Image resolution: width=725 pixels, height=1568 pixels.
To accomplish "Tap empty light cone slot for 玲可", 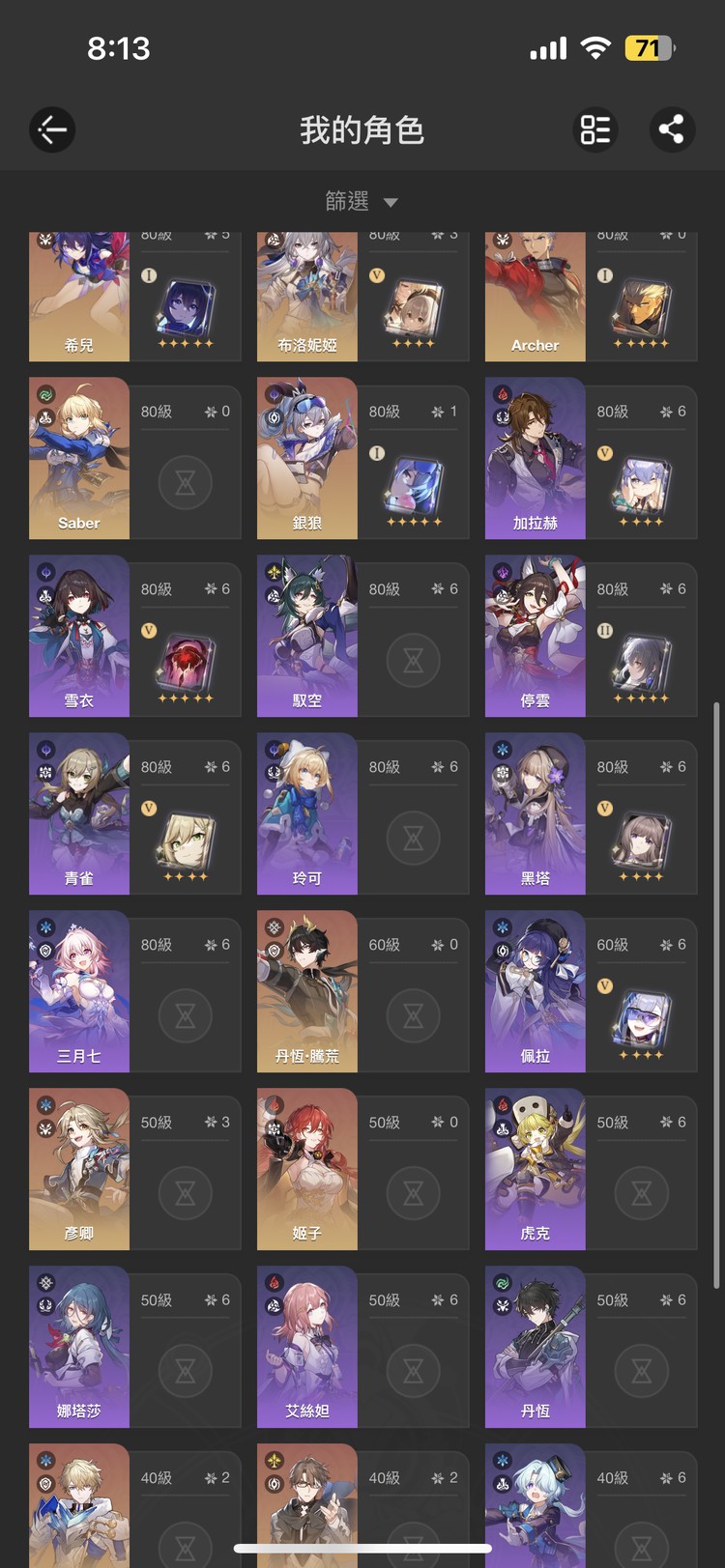I will 414,839.
